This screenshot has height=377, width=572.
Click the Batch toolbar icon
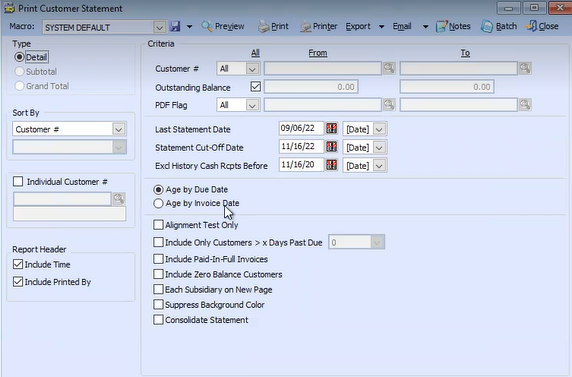487,26
